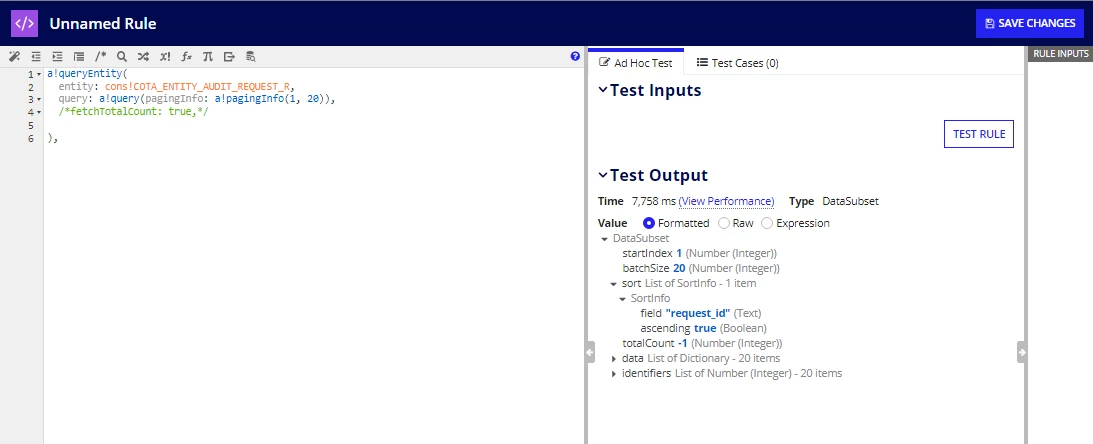
Task: Click the export arrow-box toolbar icon
Action: coord(229,56)
